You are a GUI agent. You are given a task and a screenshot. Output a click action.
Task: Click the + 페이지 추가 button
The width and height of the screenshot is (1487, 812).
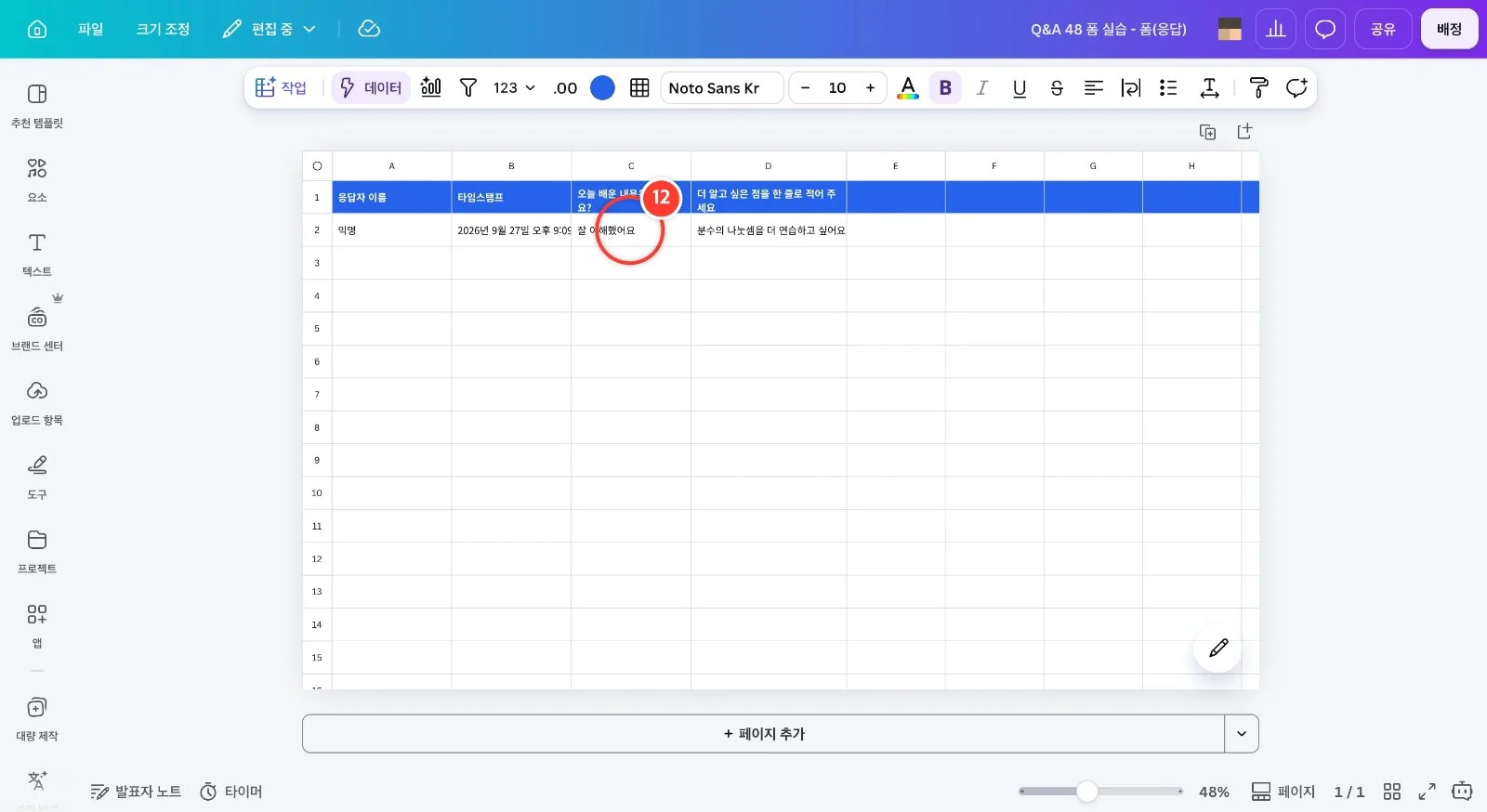click(763, 734)
